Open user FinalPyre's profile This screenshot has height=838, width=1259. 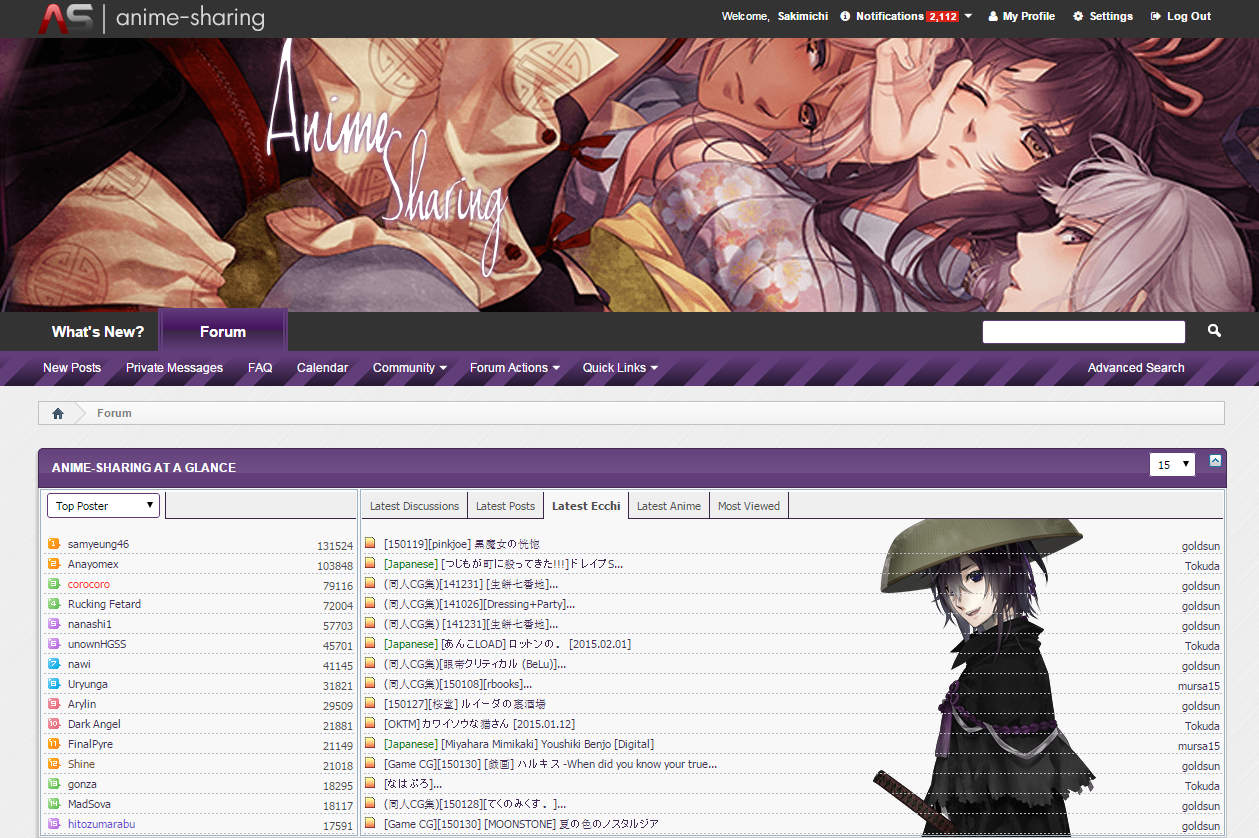pos(90,744)
